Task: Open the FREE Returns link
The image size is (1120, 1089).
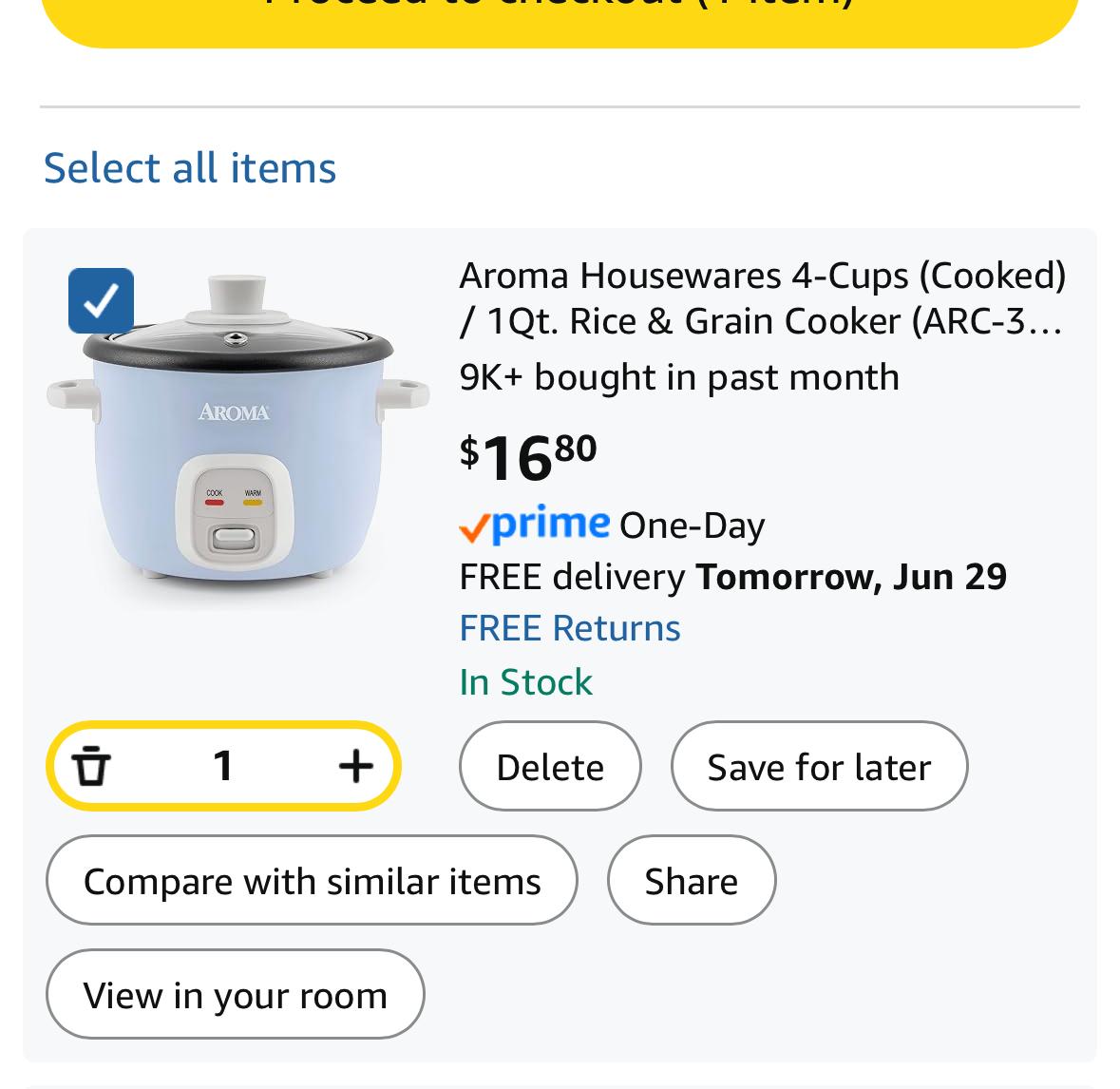Action: click(x=570, y=629)
